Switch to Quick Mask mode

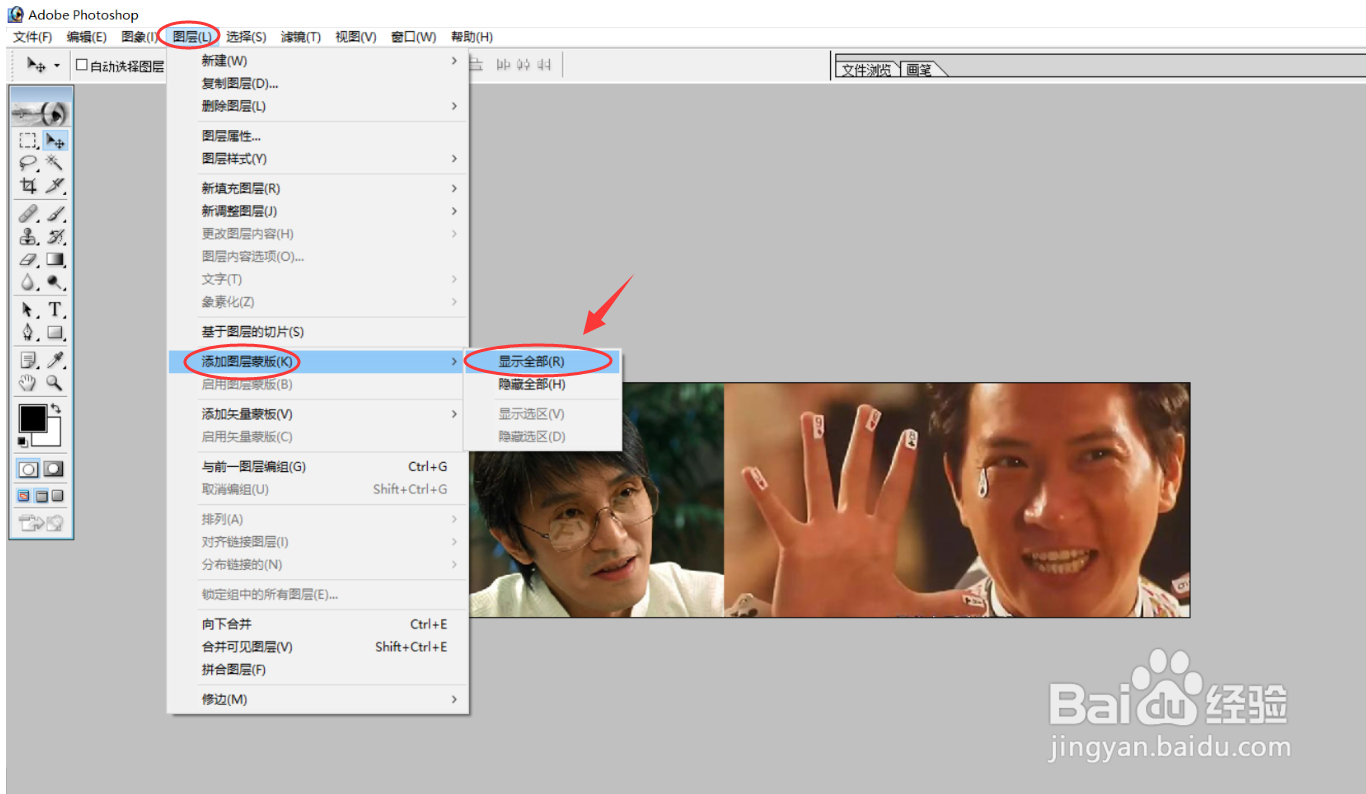(54, 469)
